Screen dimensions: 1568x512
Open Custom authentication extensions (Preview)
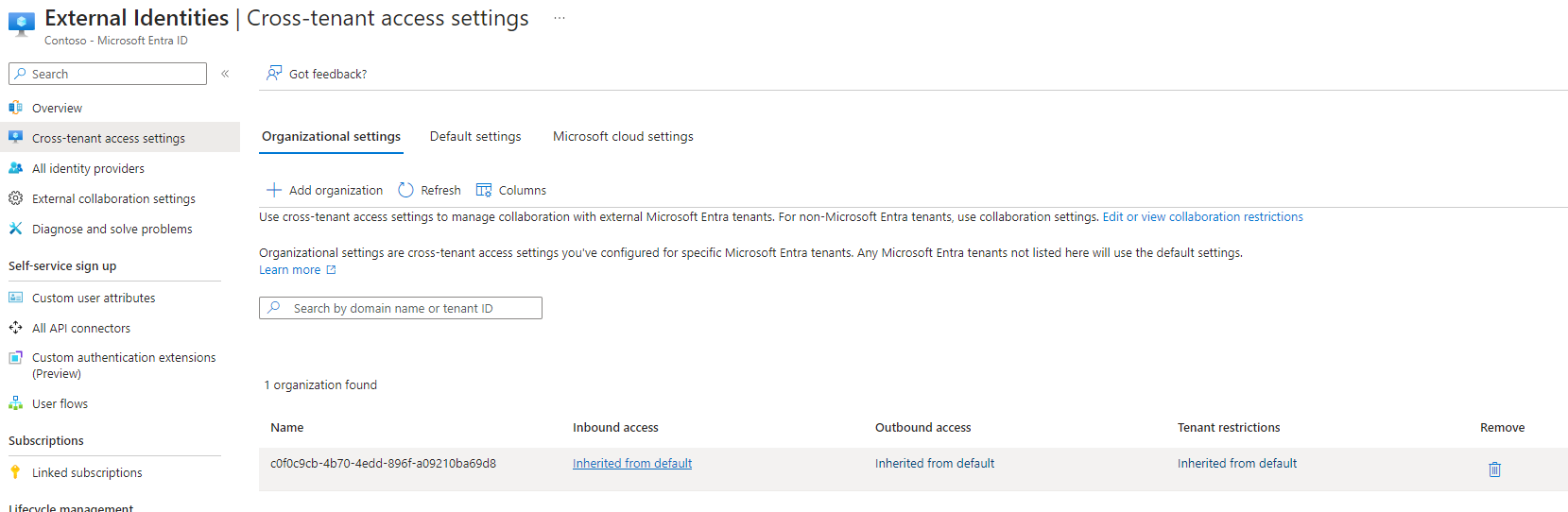point(124,366)
